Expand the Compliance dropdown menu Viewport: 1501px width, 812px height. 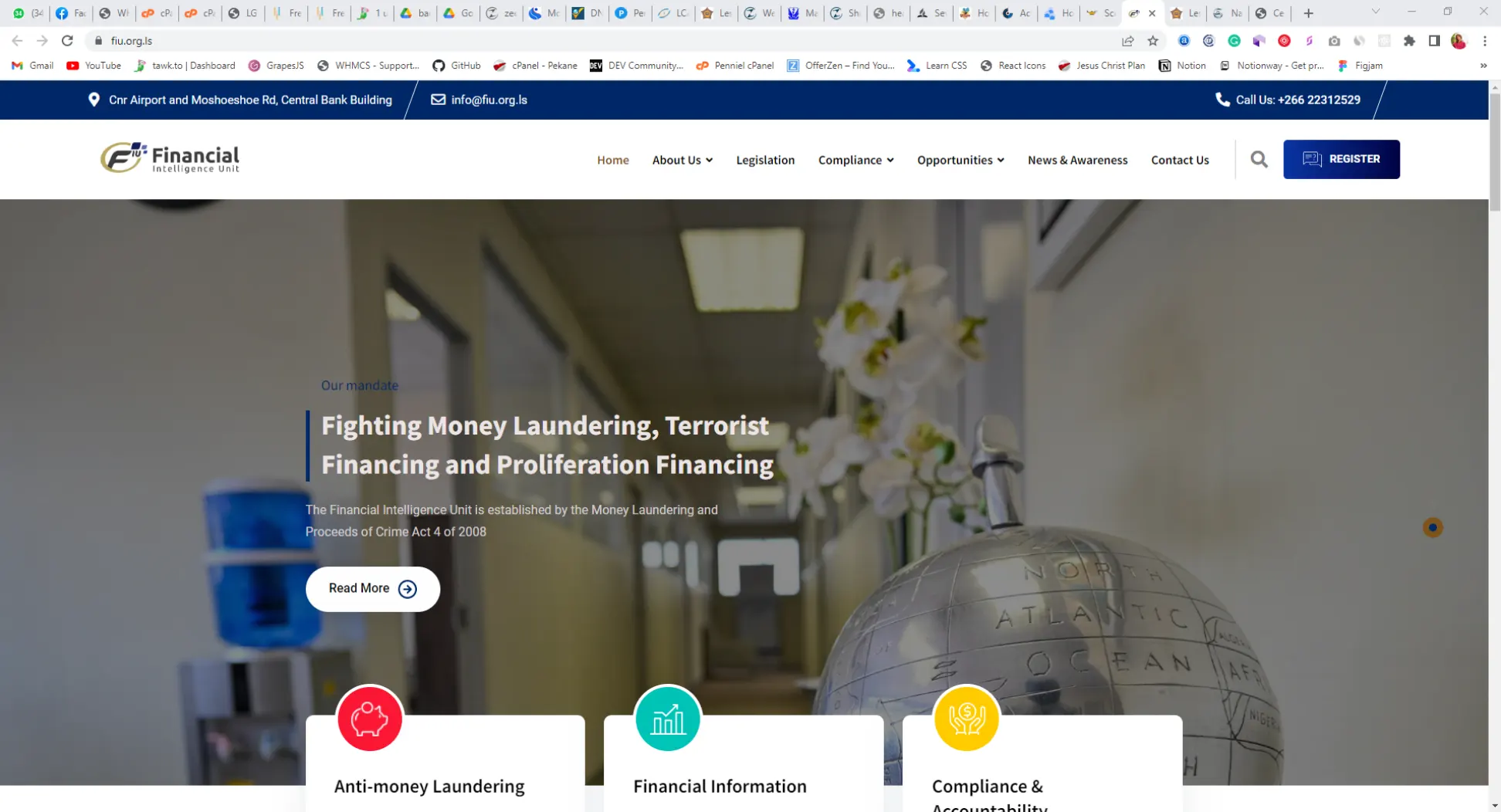pyautogui.click(x=856, y=160)
